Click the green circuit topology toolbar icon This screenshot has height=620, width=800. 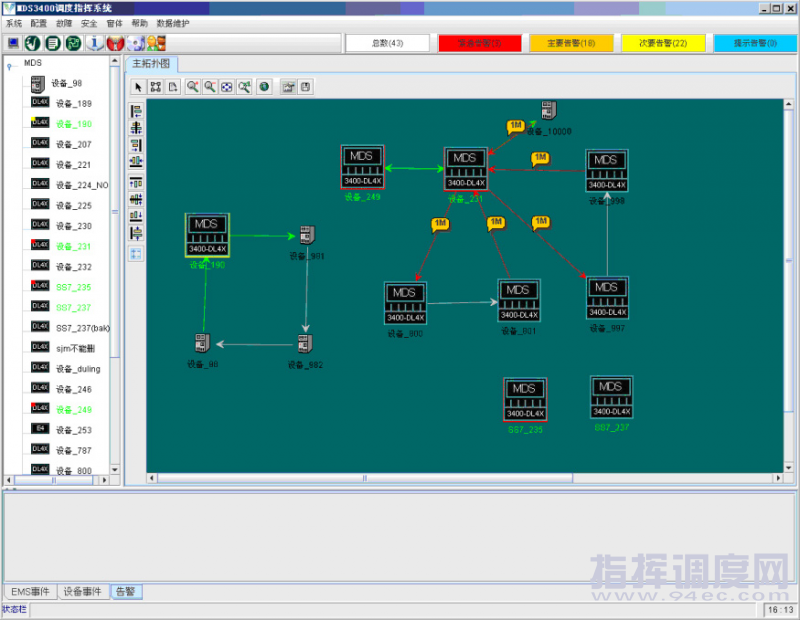point(73,43)
